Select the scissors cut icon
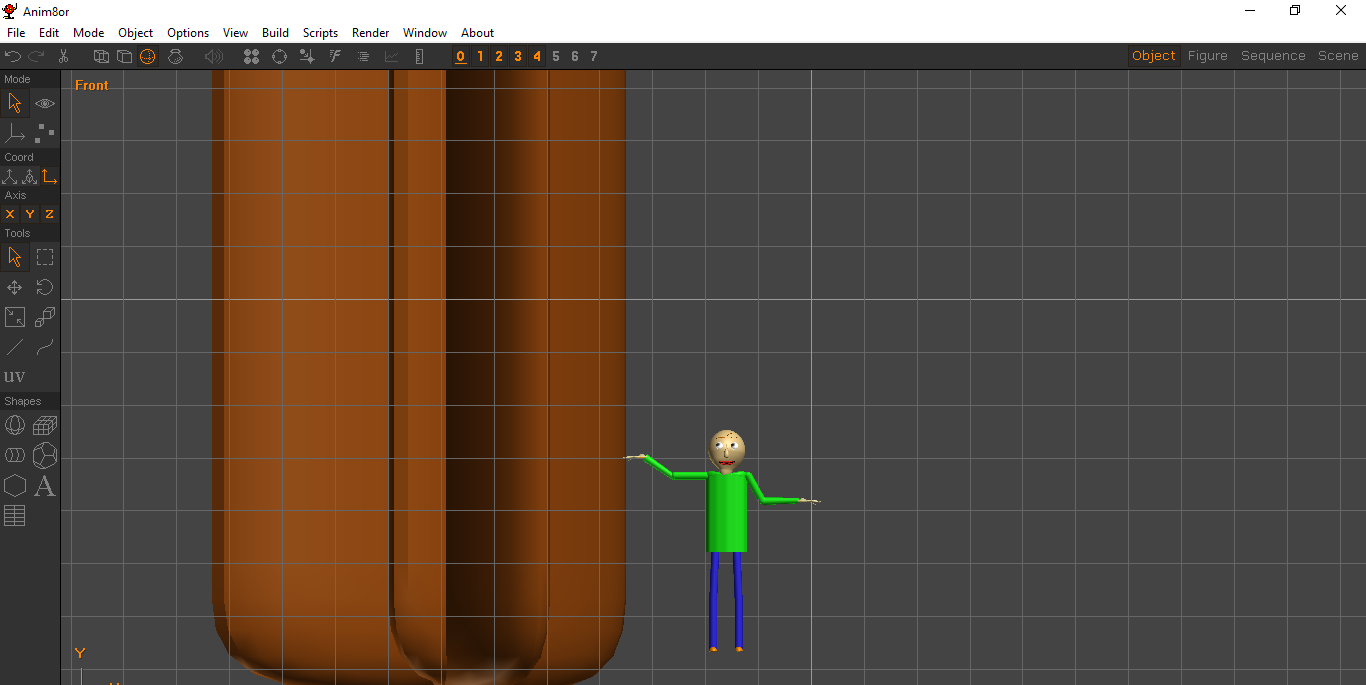 [x=63, y=56]
